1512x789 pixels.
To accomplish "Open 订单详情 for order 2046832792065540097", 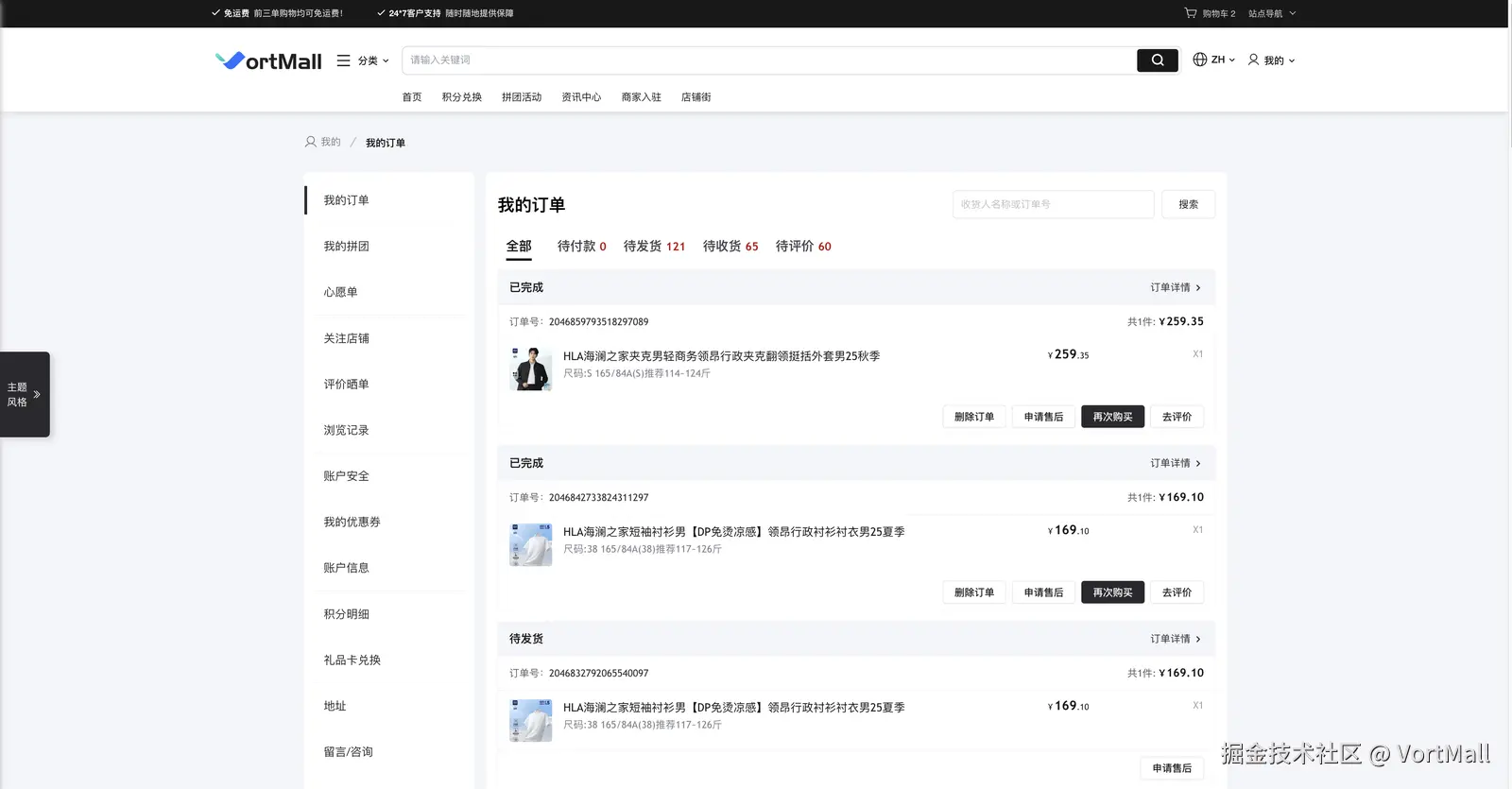I will (1176, 639).
